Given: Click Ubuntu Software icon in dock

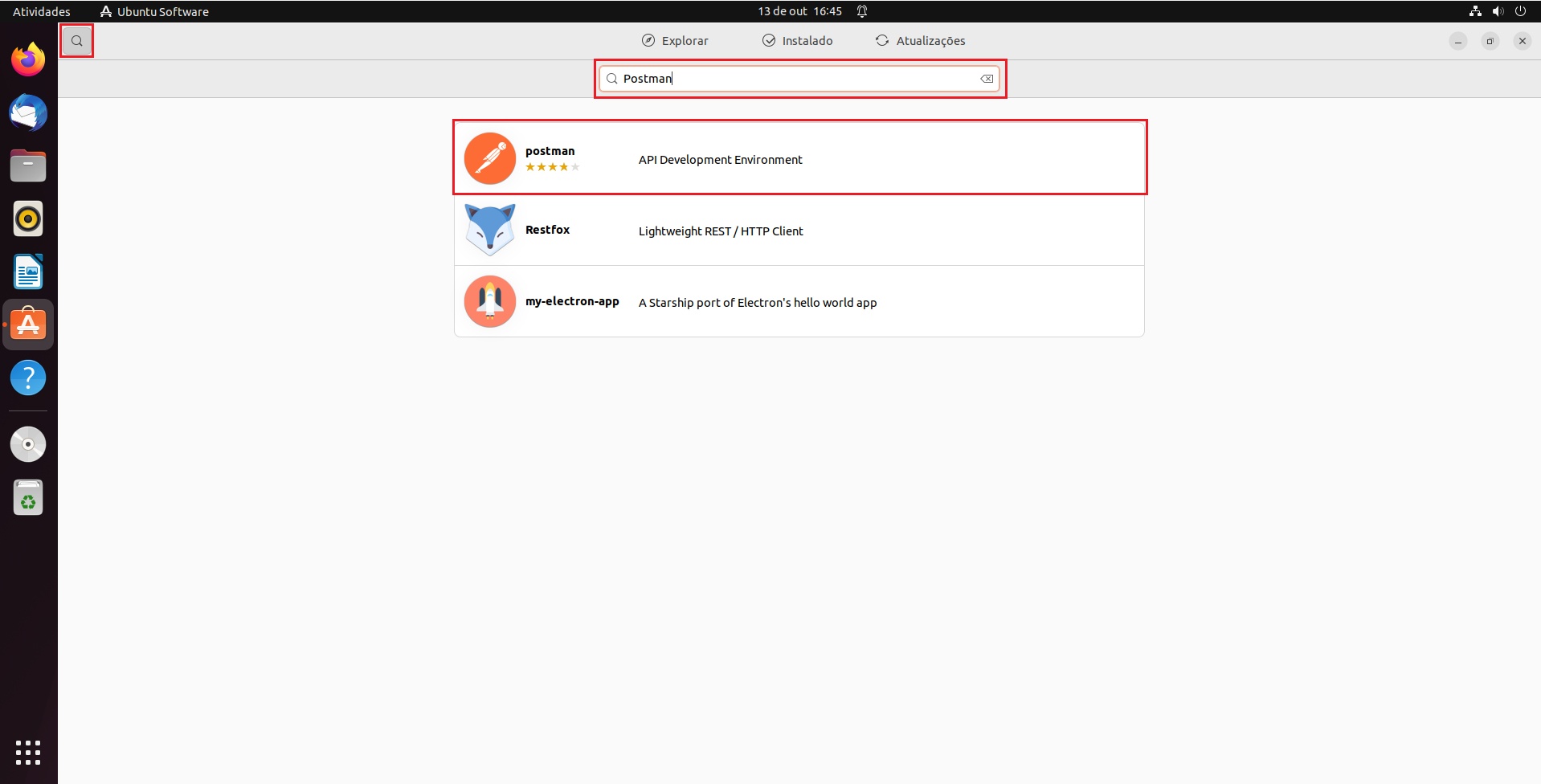Looking at the screenshot, I should tap(28, 325).
